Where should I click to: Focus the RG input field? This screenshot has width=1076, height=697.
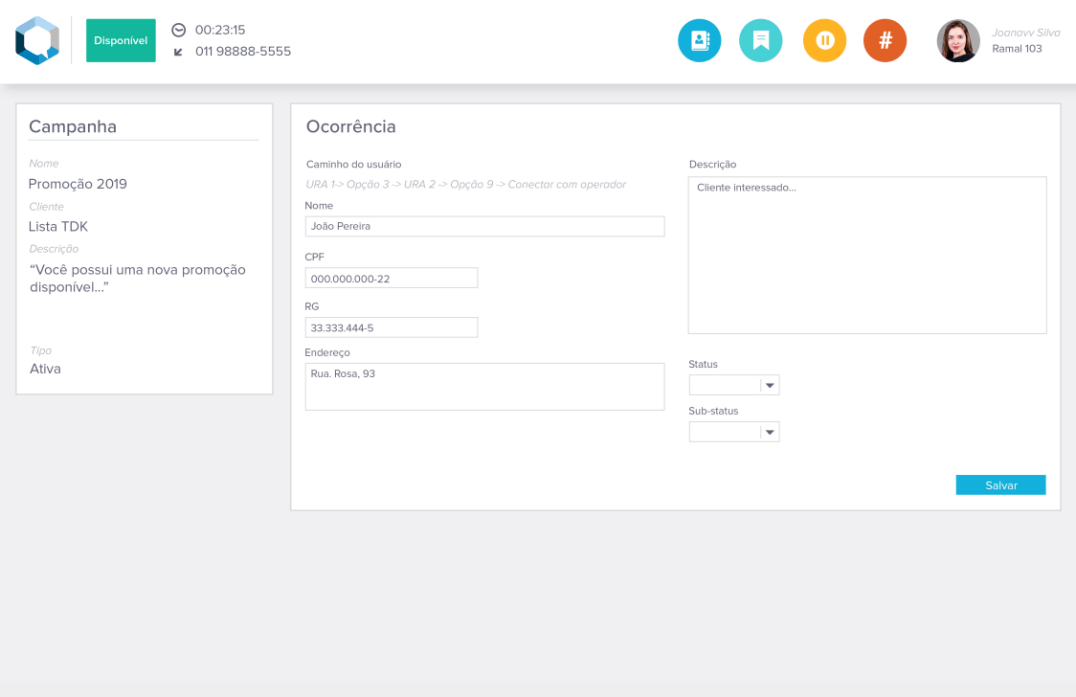coord(391,327)
